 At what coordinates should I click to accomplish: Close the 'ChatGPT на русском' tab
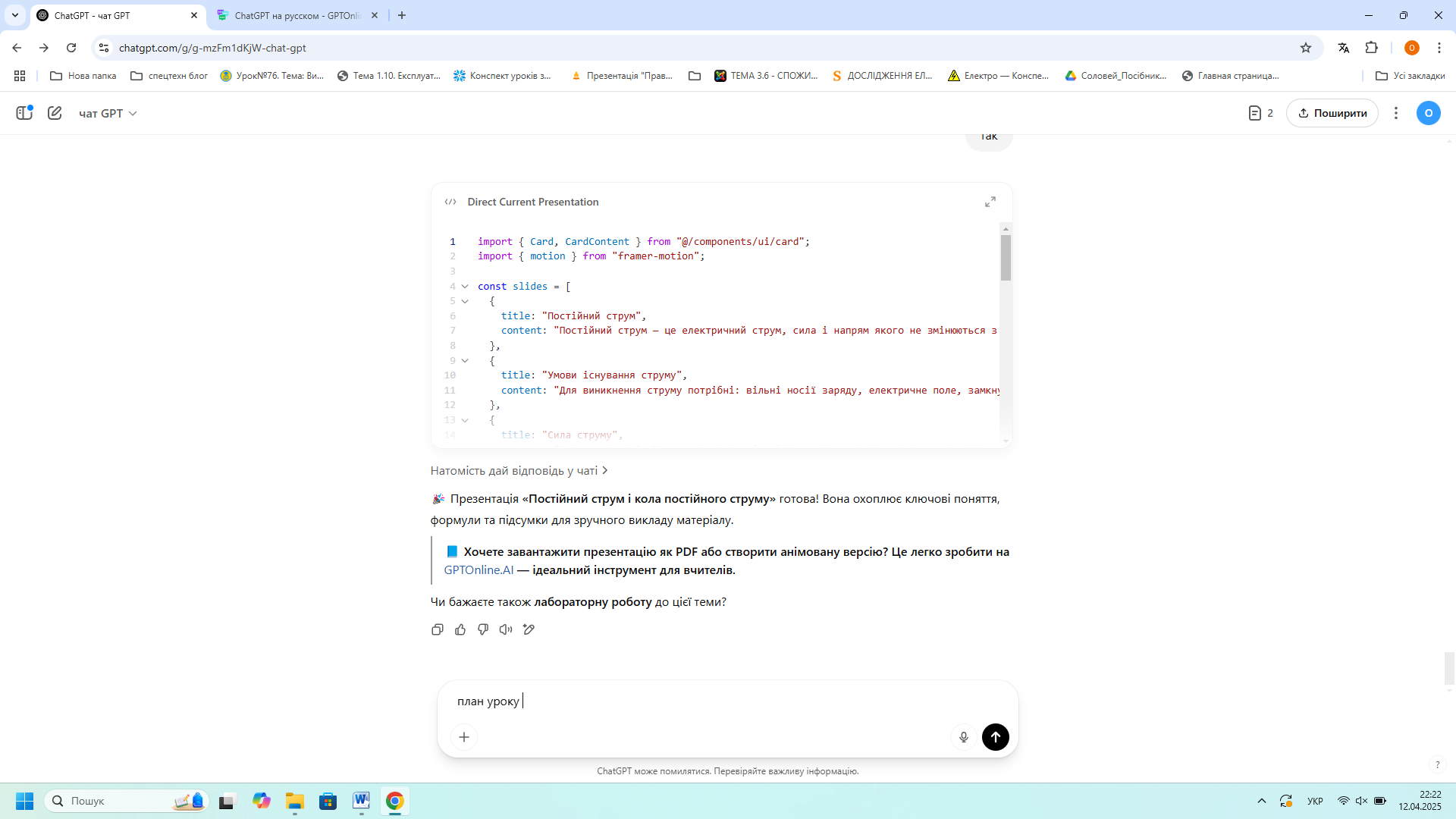tap(375, 15)
